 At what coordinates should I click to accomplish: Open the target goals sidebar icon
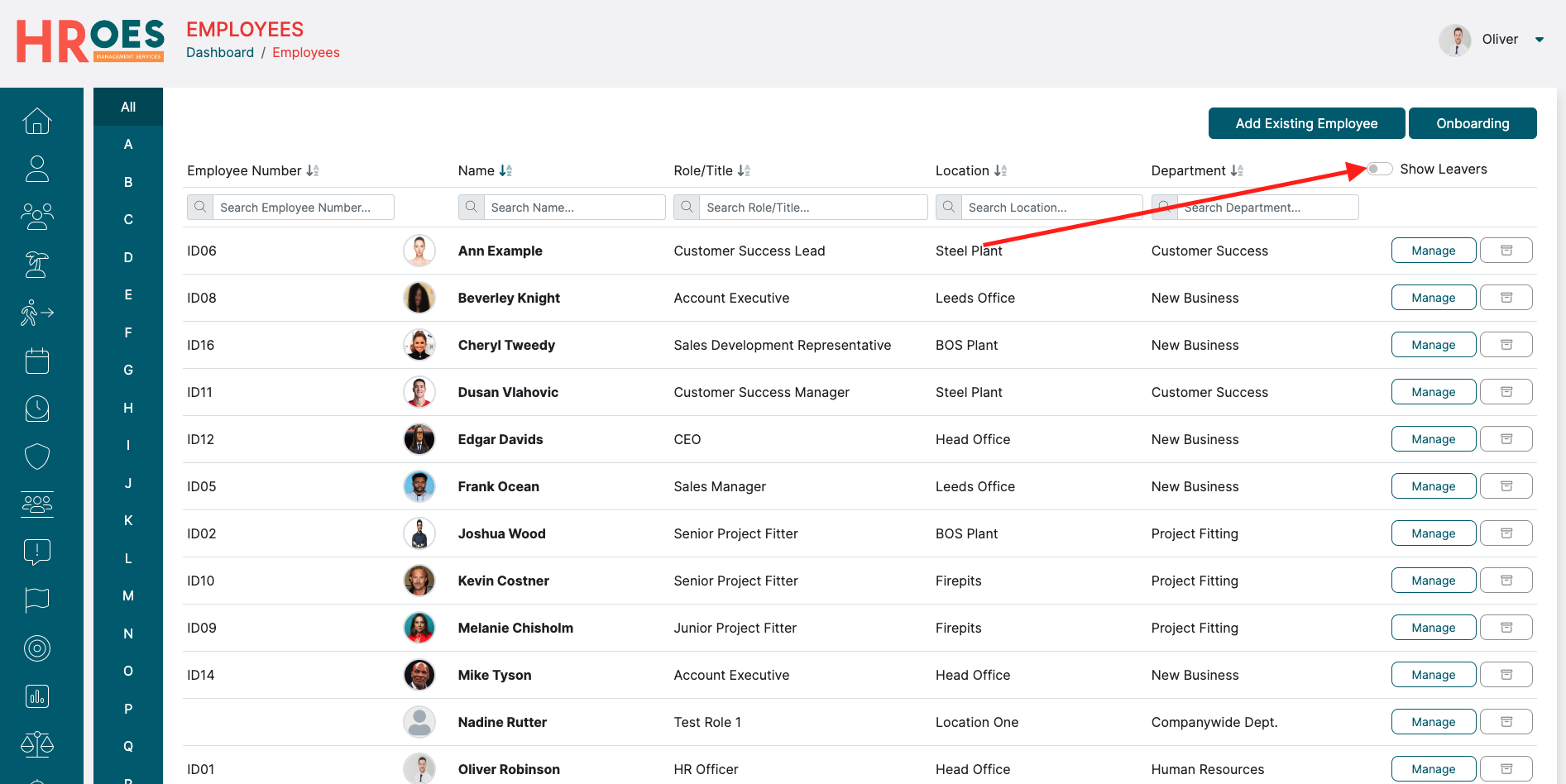coord(37,648)
